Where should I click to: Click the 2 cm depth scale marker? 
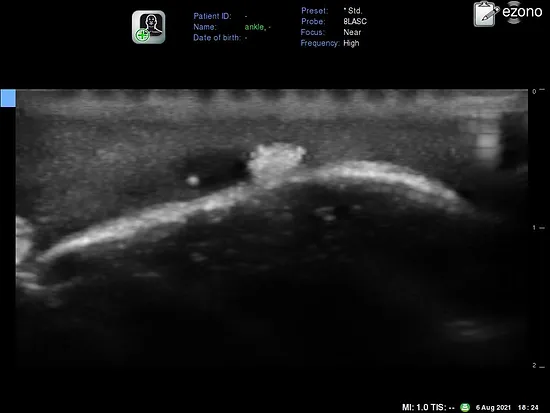tap(538, 366)
